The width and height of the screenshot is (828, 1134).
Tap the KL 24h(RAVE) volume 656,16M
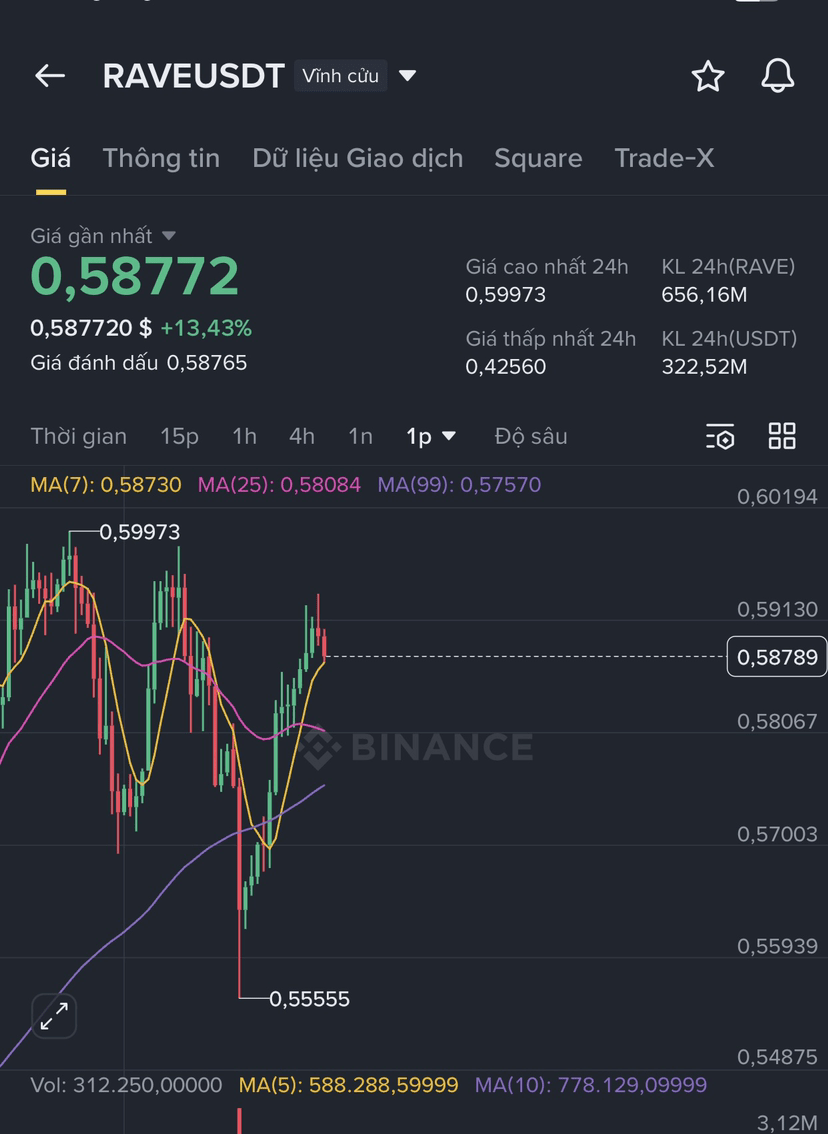pos(704,294)
